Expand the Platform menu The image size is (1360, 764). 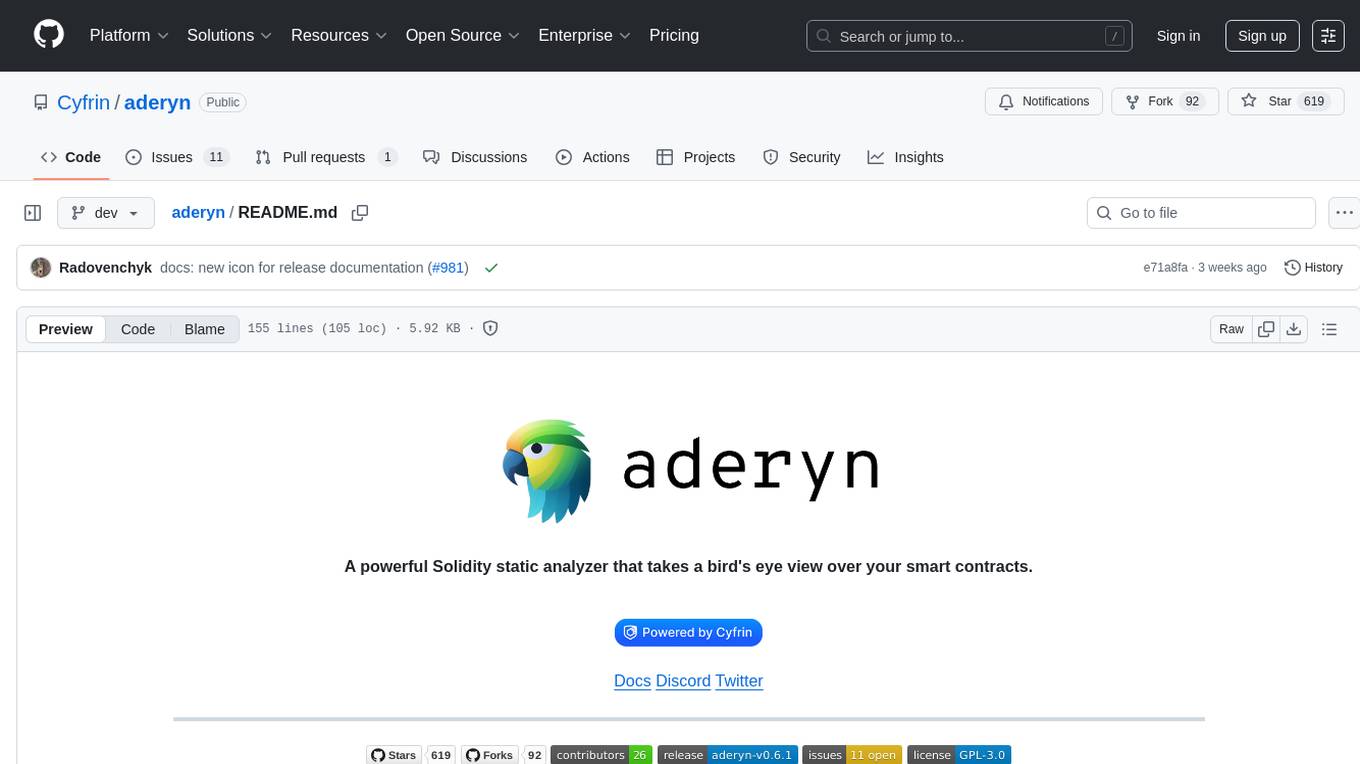pyautogui.click(x=129, y=35)
